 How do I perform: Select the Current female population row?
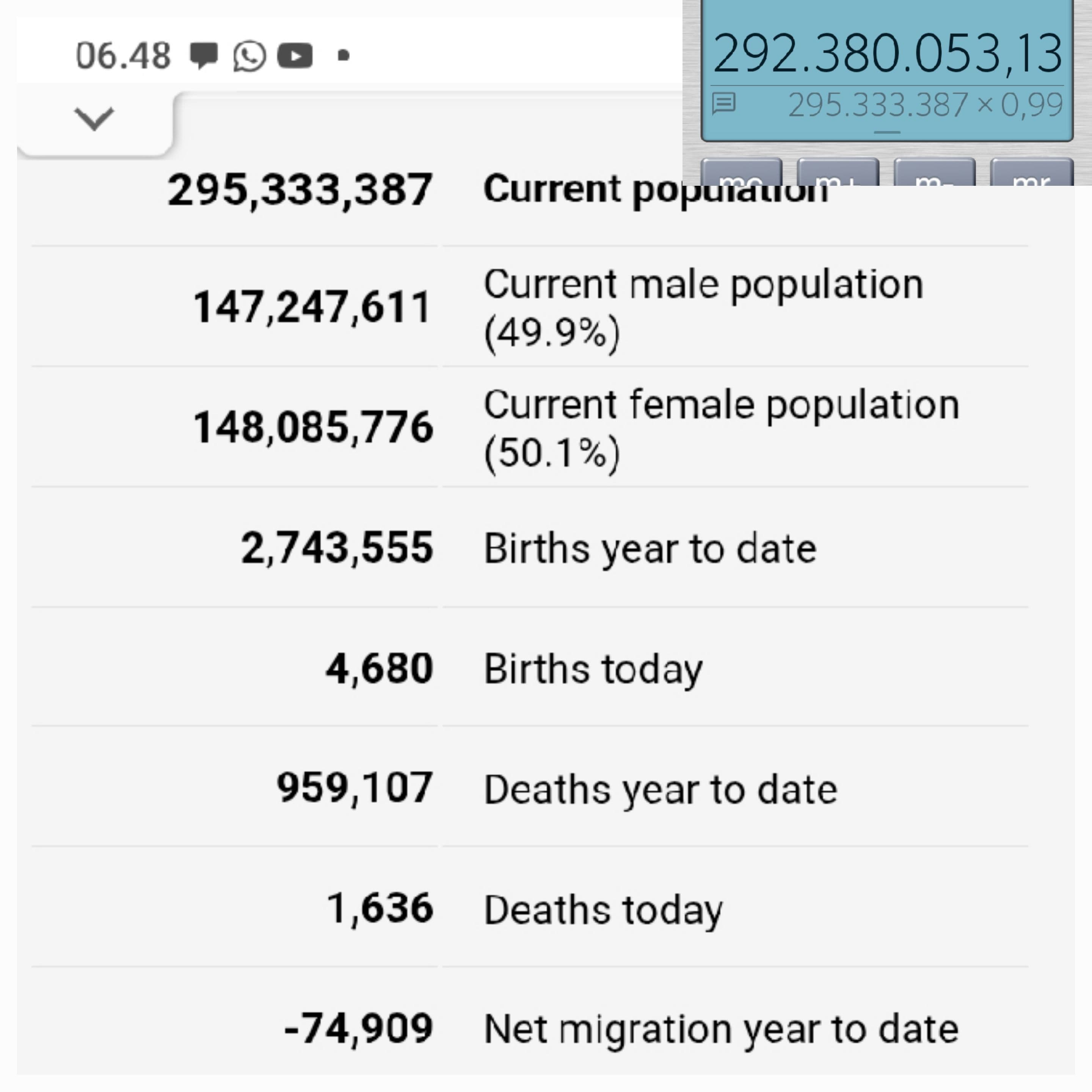click(x=530, y=427)
